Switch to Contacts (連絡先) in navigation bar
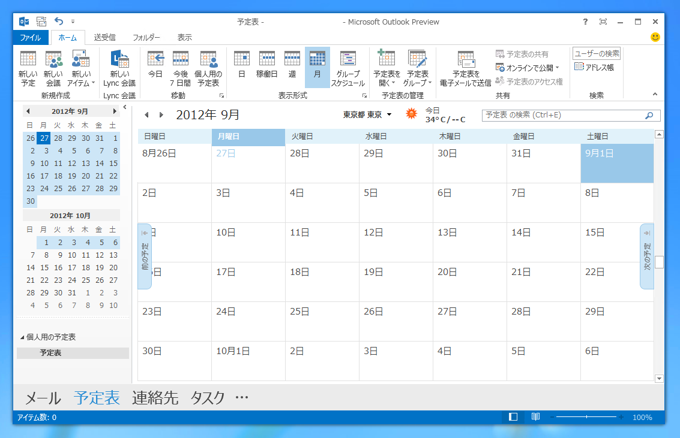This screenshot has width=680, height=438. click(x=155, y=398)
